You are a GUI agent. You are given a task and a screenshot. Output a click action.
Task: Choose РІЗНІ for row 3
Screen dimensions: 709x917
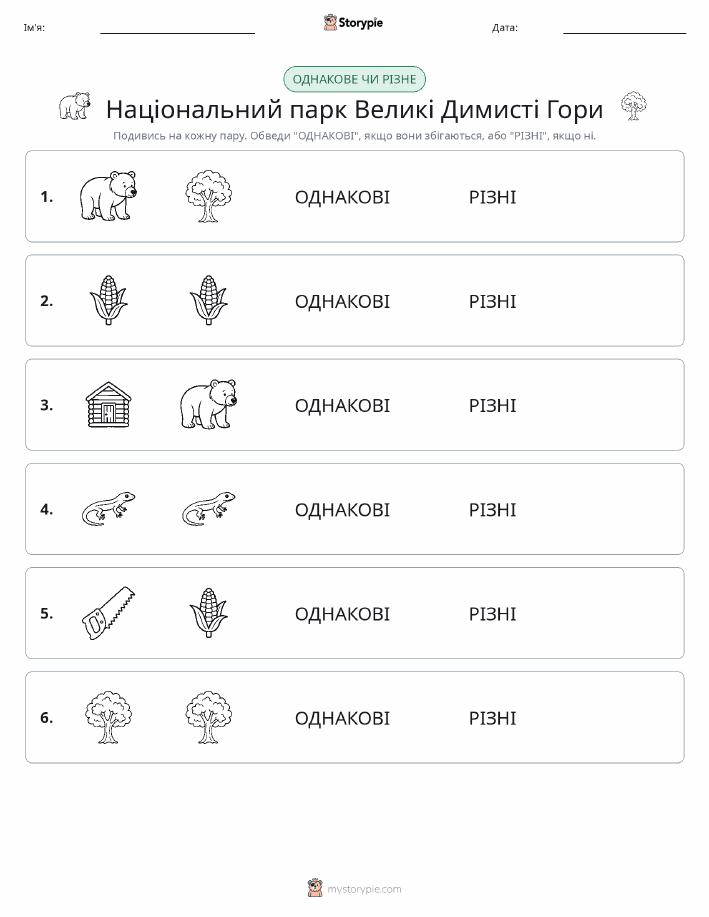[492, 405]
